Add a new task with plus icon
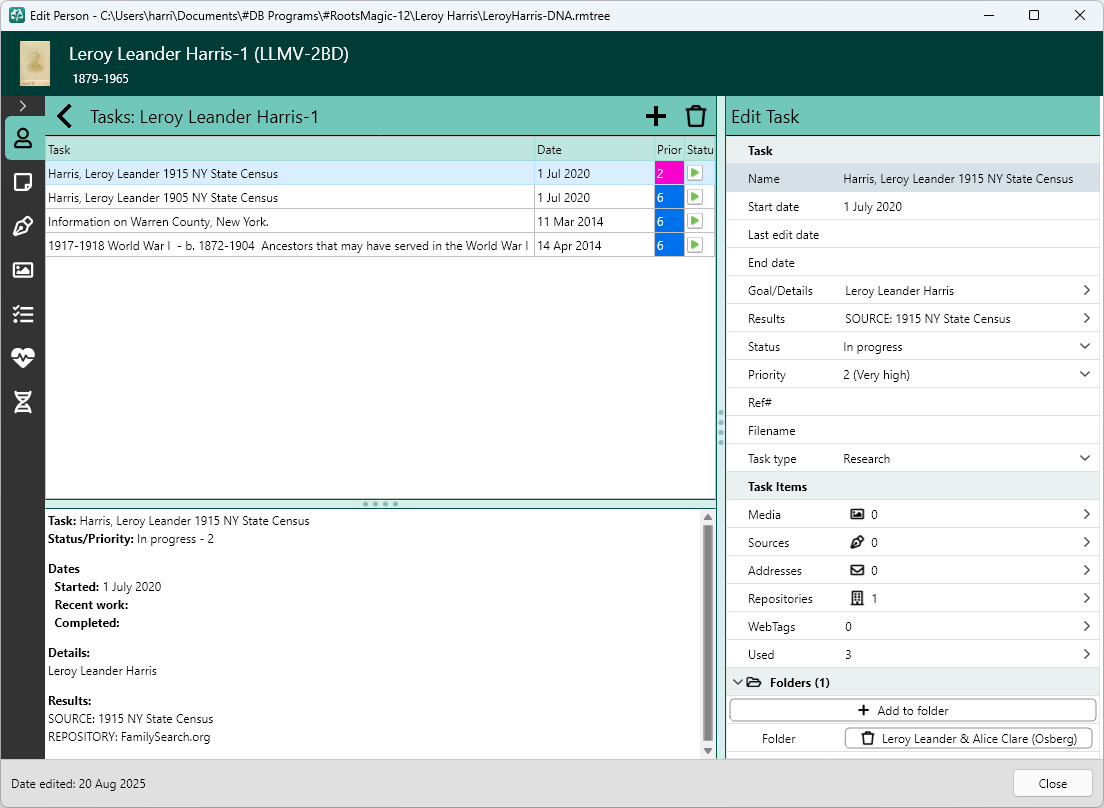Viewport: 1104px width, 808px height. 656,116
